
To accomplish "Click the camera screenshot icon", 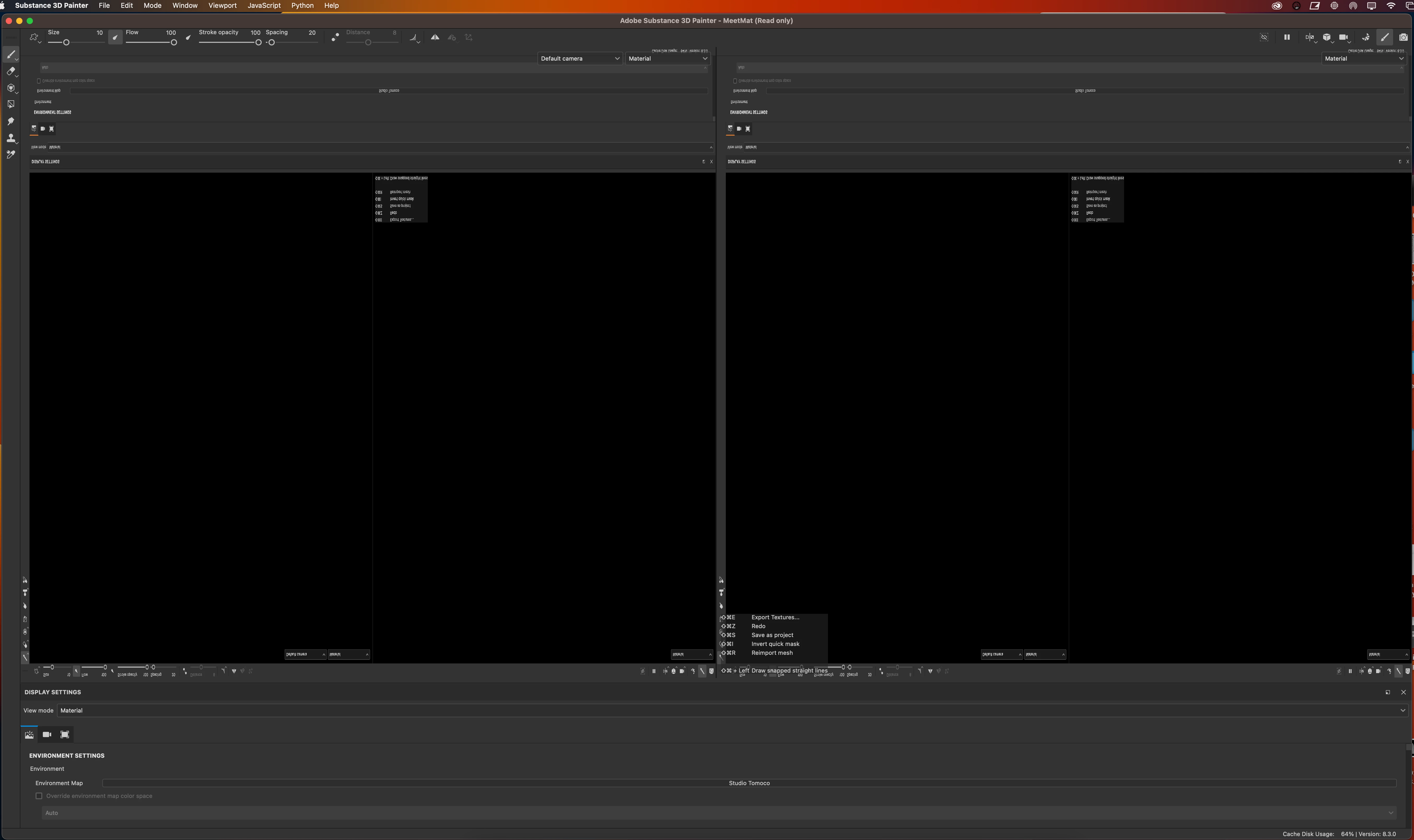I will pyautogui.click(x=1403, y=37).
